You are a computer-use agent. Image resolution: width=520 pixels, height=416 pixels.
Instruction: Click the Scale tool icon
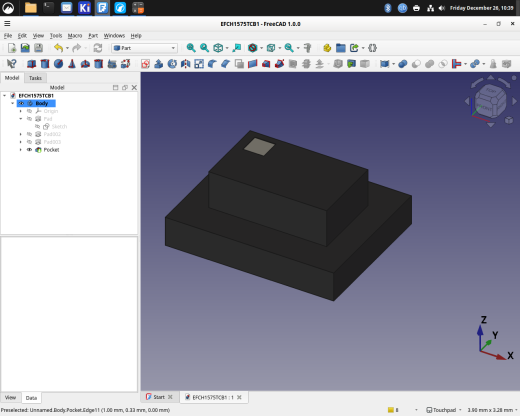click(199, 64)
